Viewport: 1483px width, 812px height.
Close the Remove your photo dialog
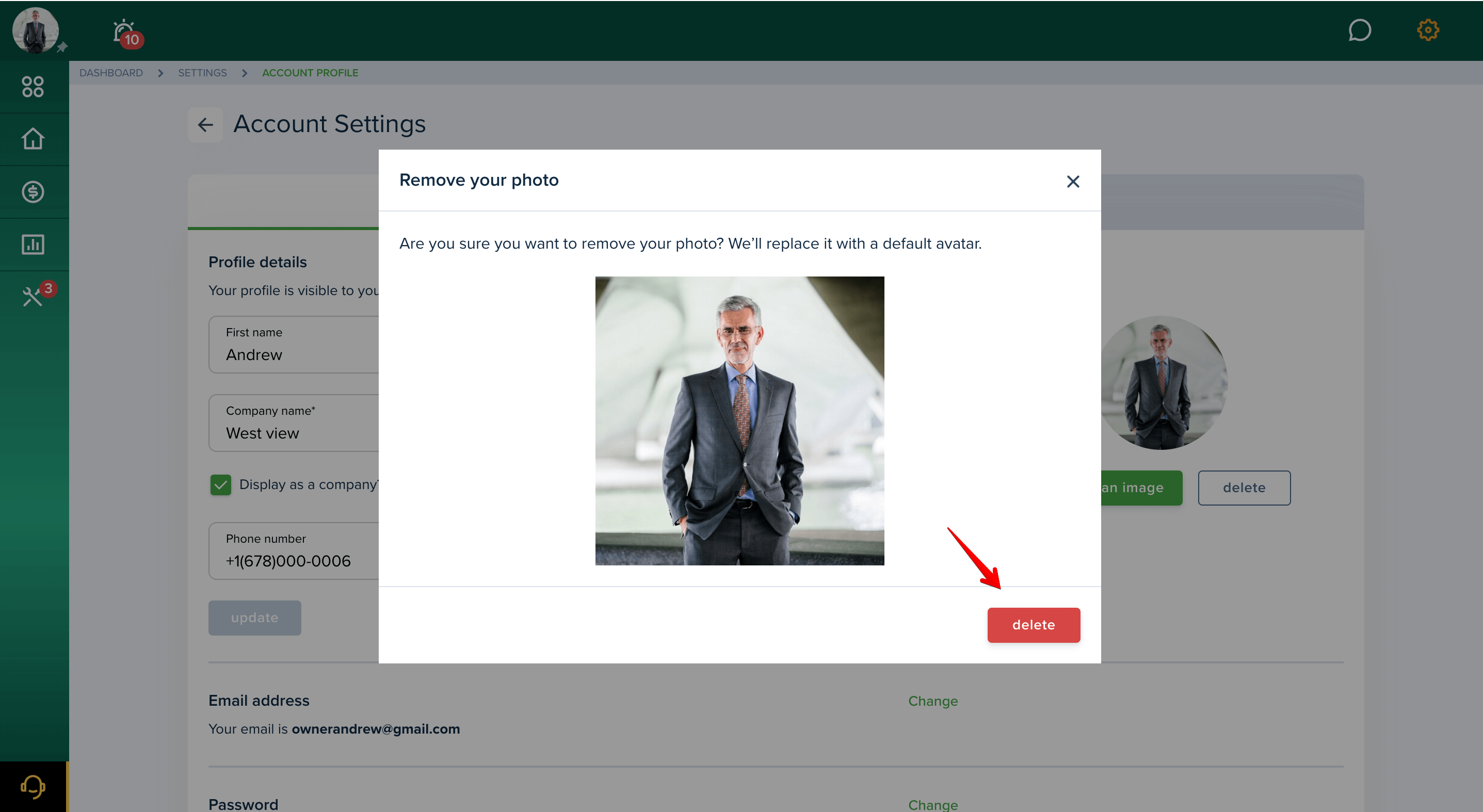click(x=1073, y=182)
